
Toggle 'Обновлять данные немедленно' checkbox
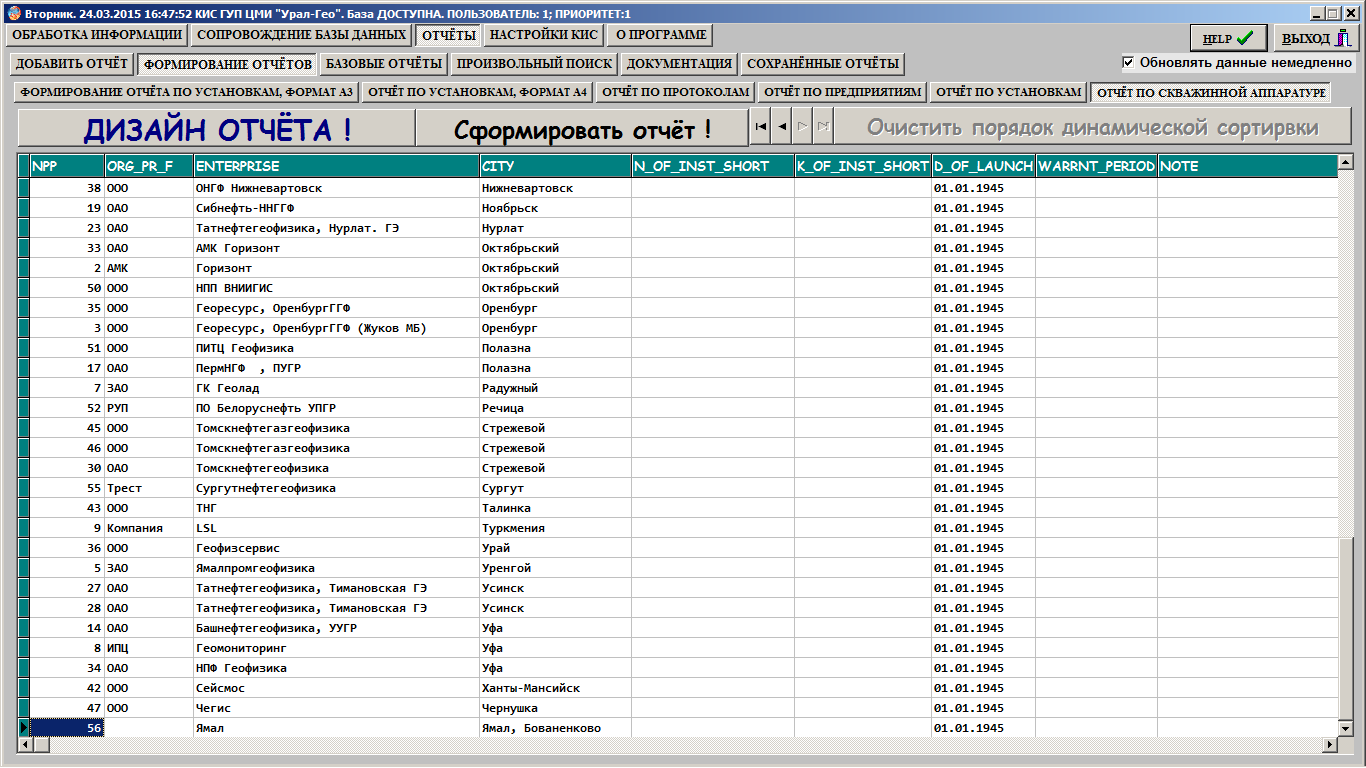coord(1129,62)
